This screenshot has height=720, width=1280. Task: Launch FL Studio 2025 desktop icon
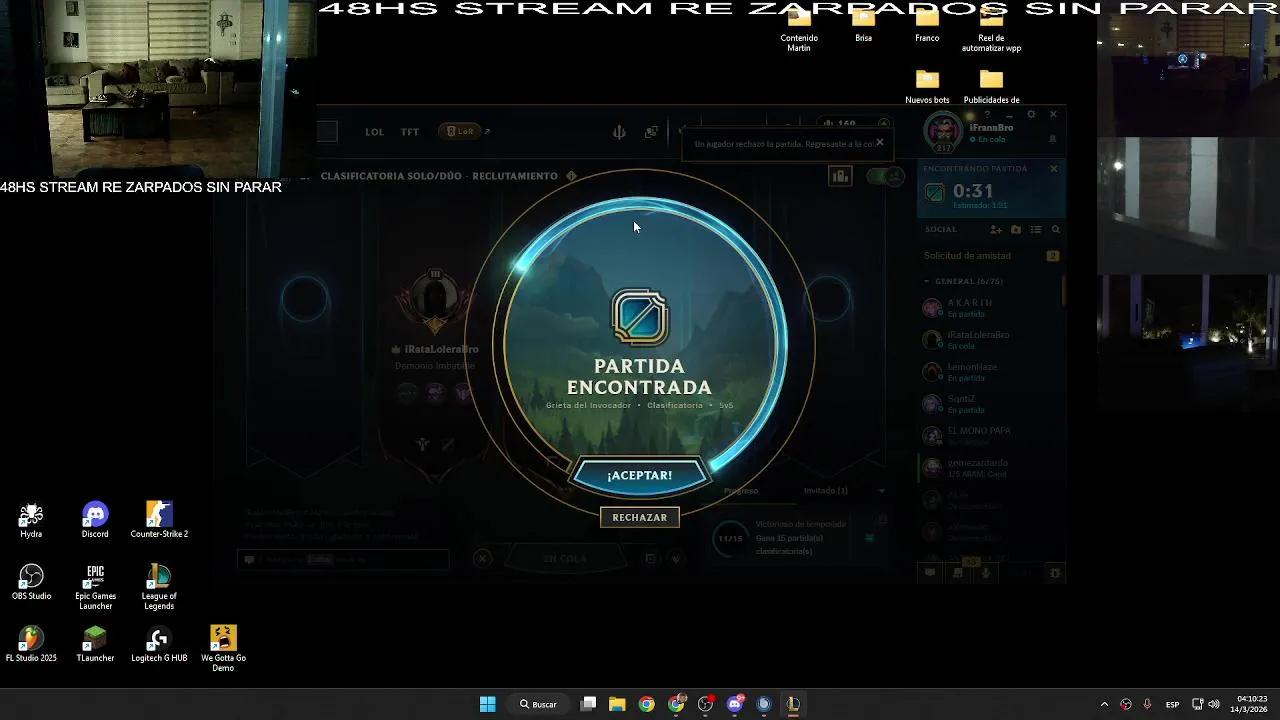(31, 644)
